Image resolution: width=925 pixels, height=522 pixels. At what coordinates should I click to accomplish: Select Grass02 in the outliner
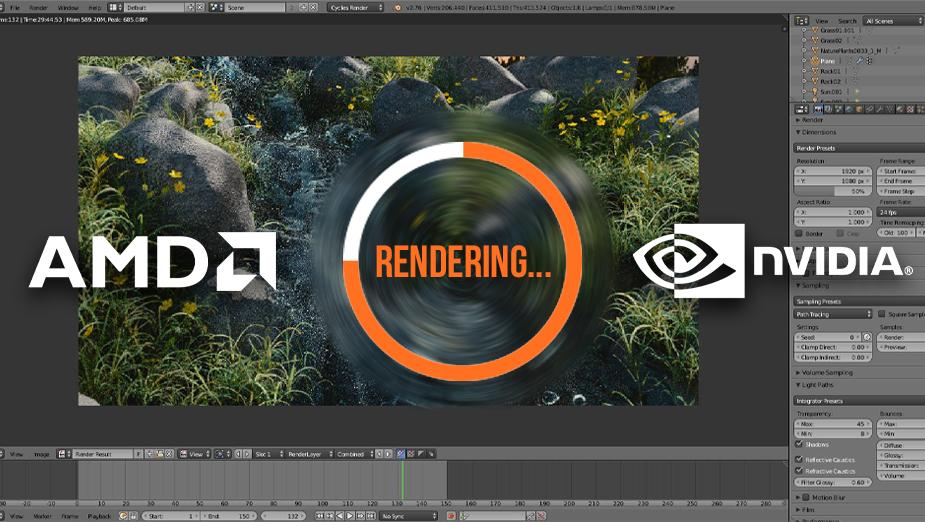pyautogui.click(x=831, y=41)
